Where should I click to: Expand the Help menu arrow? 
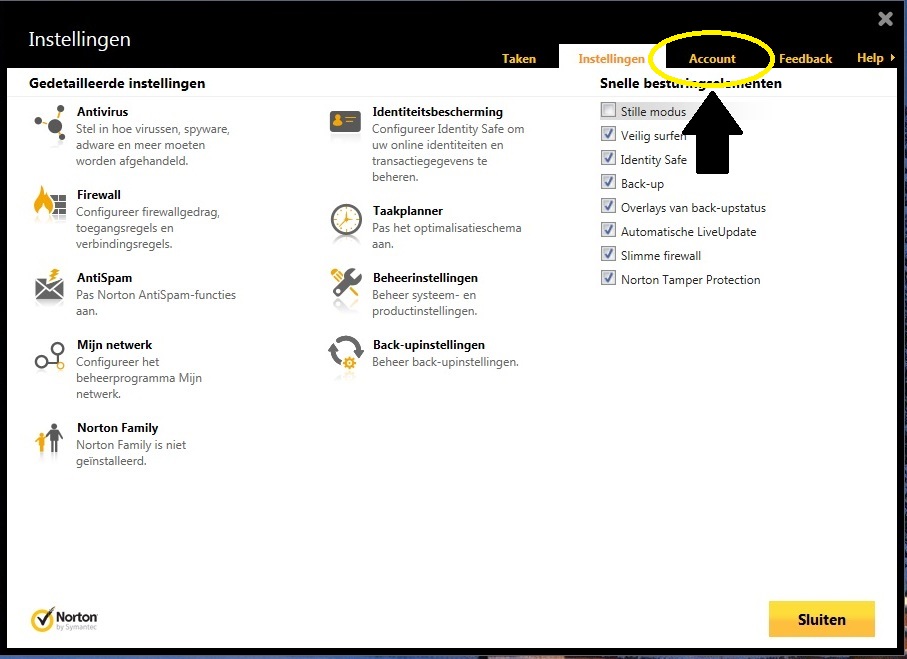pos(892,58)
